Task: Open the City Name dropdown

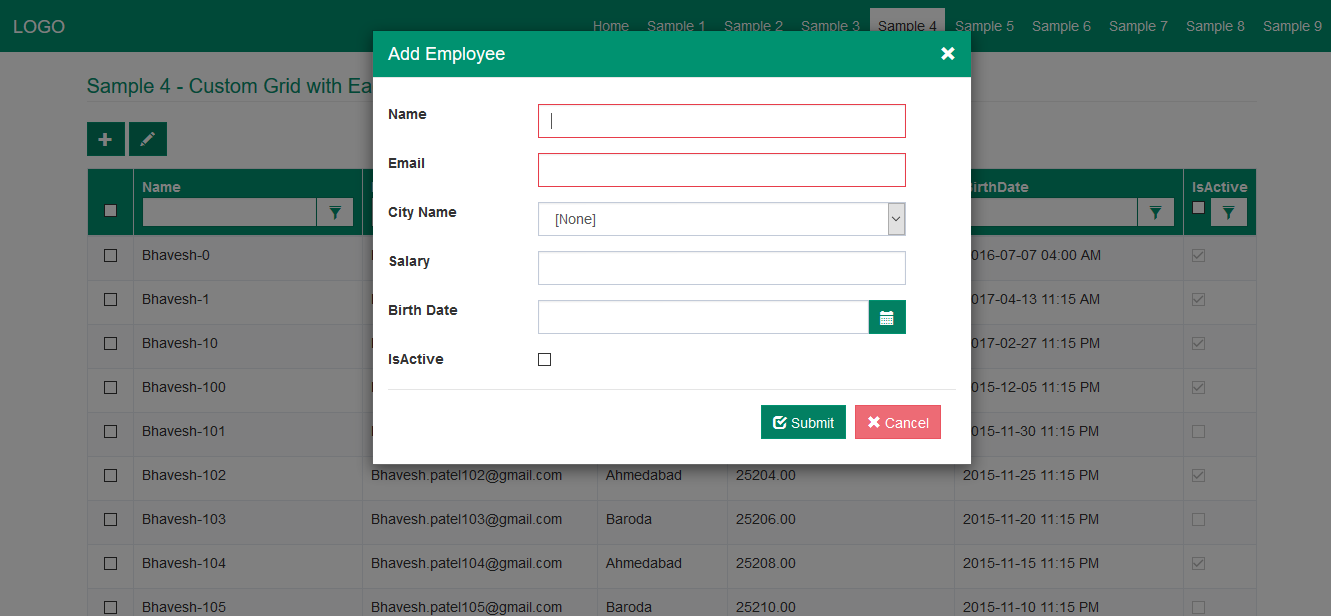Action: (722, 219)
